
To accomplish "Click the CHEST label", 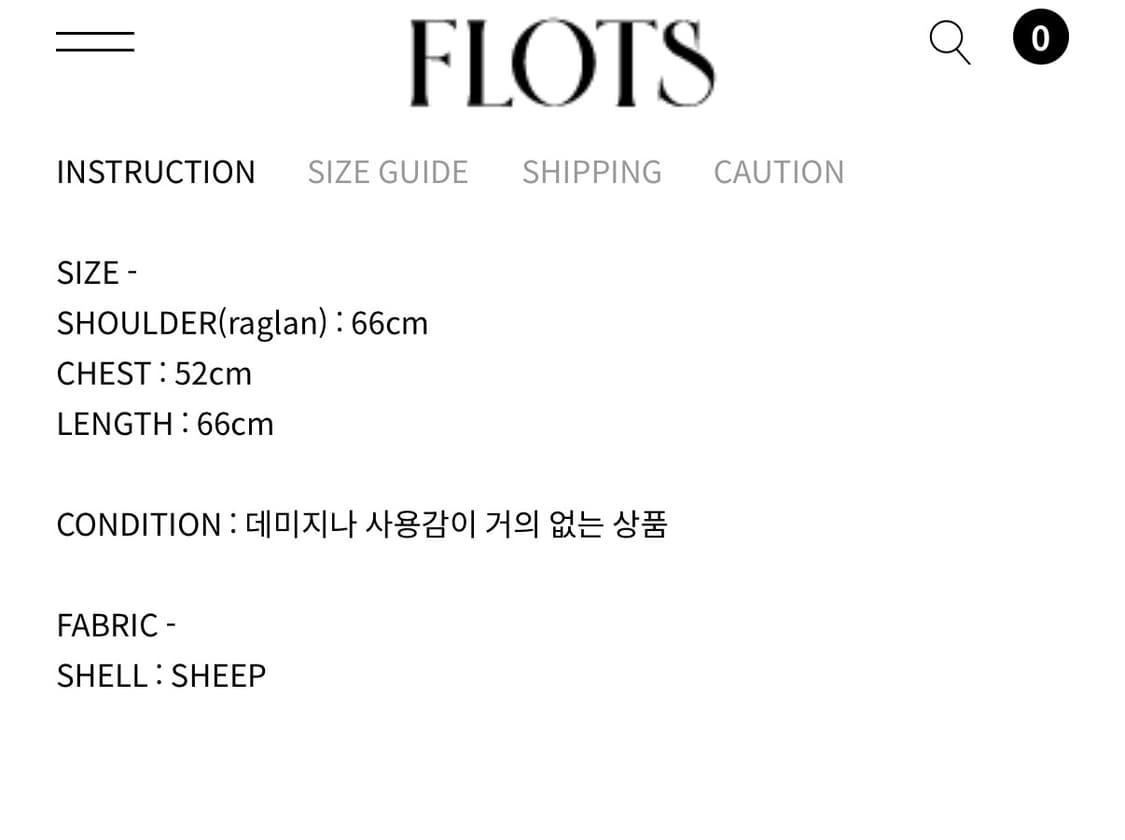I will 103,374.
